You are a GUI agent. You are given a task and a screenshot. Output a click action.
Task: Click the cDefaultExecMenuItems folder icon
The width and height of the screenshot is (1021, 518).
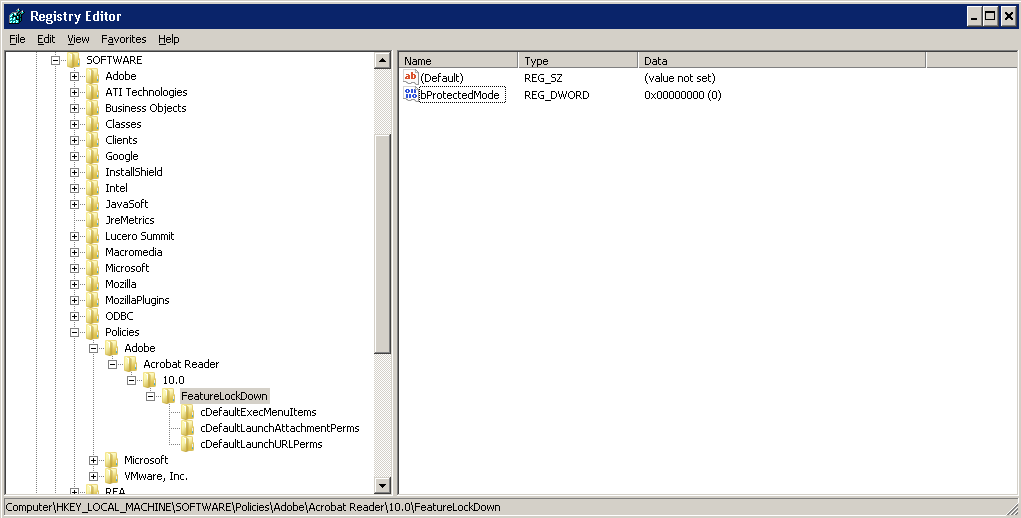coord(188,412)
